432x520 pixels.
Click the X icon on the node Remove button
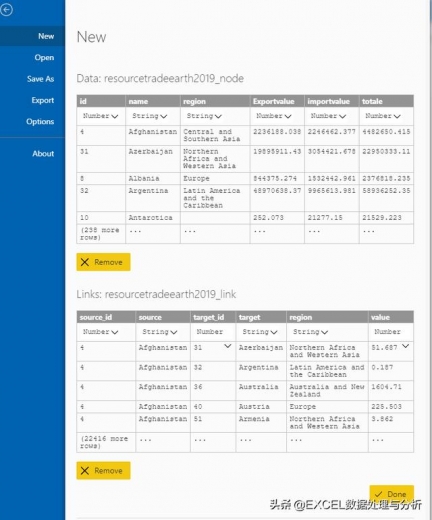[85, 262]
